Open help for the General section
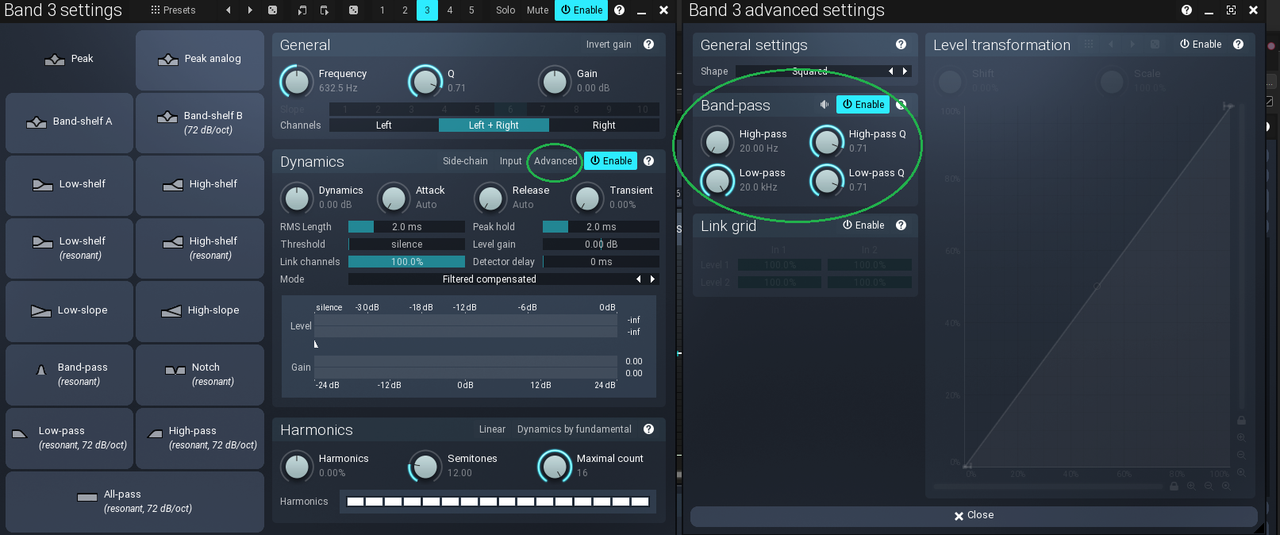This screenshot has width=1280, height=535. [649, 45]
